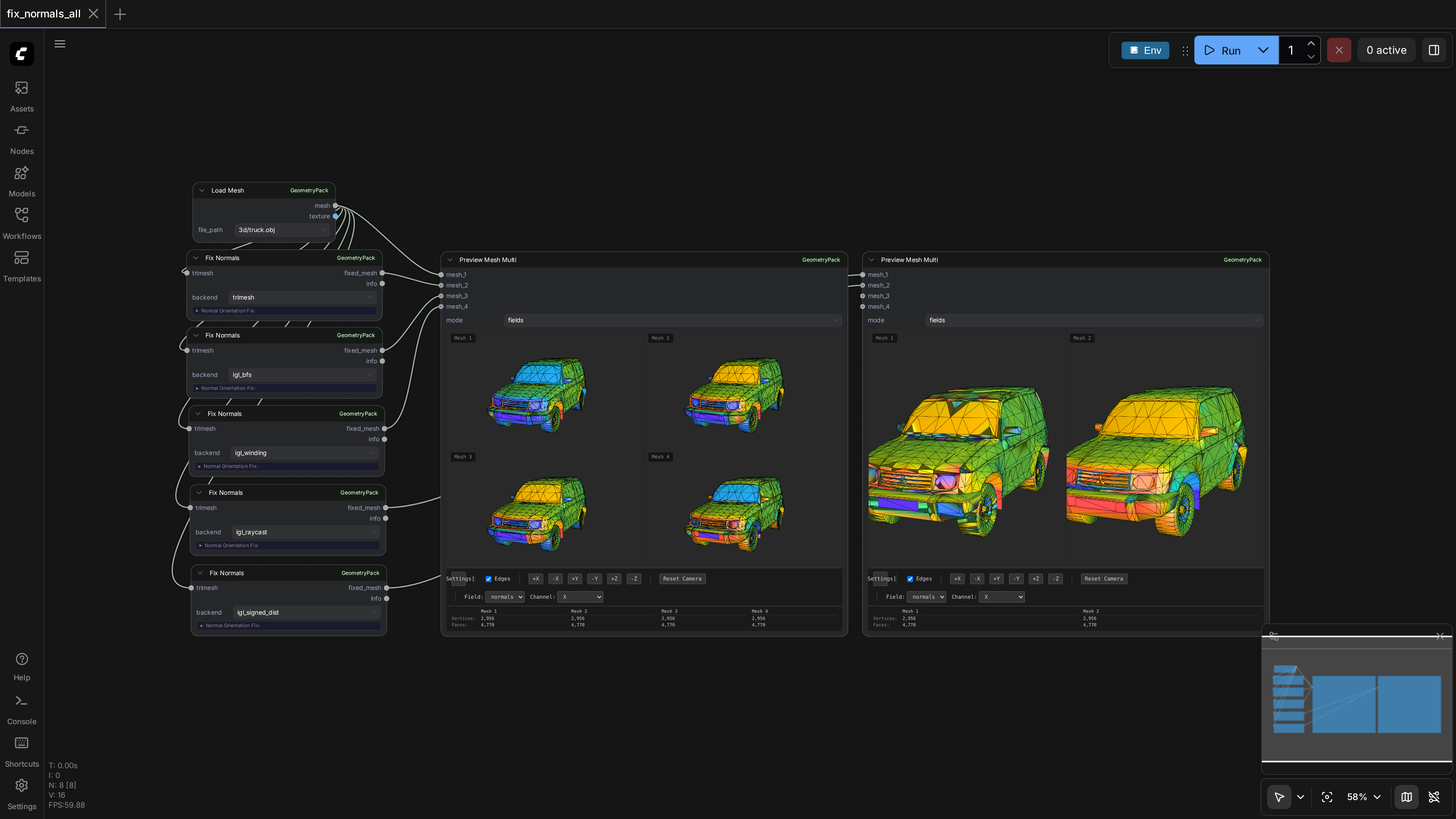
Task: Click the app logo icon
Action: point(22,54)
